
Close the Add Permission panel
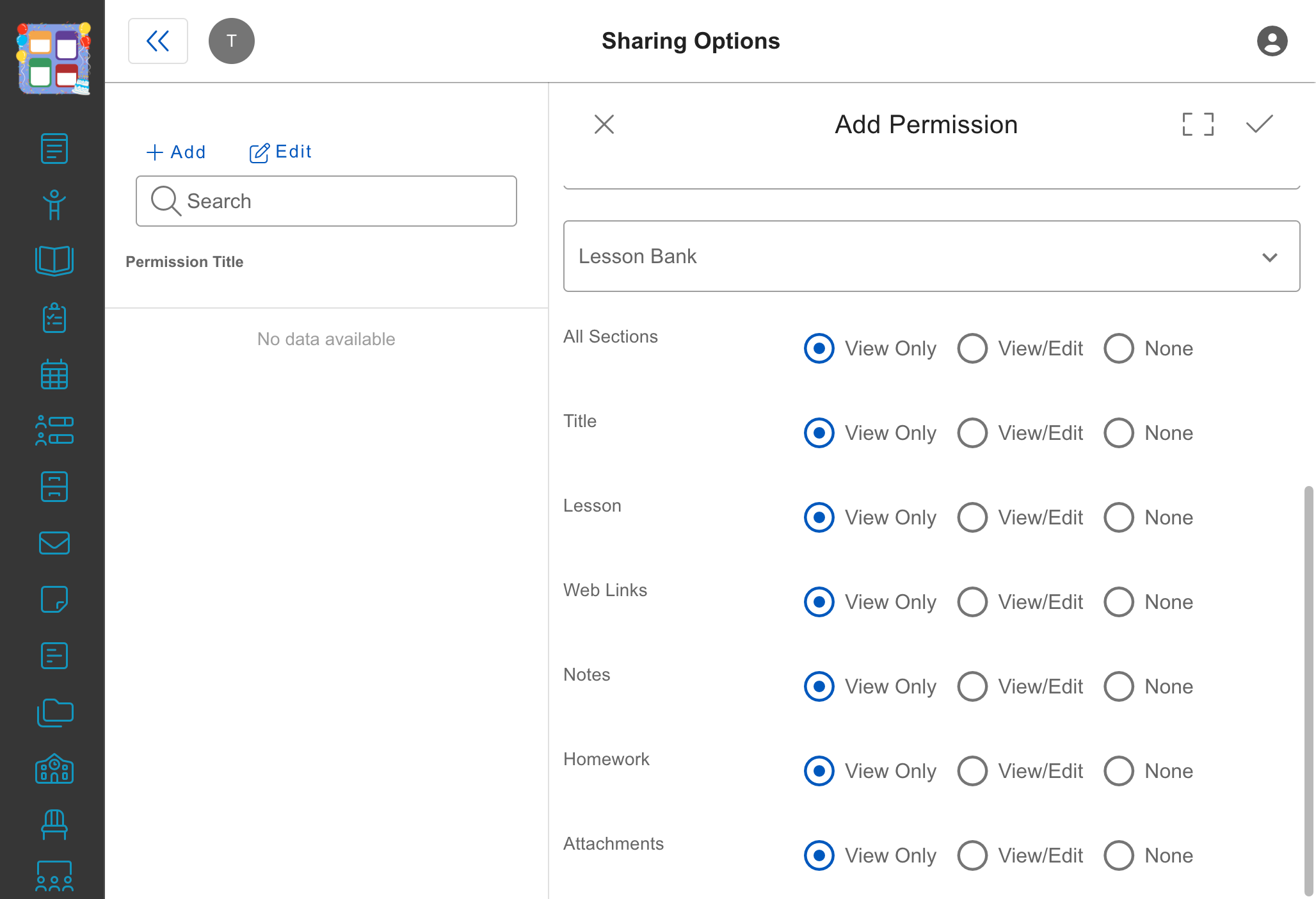pos(604,124)
